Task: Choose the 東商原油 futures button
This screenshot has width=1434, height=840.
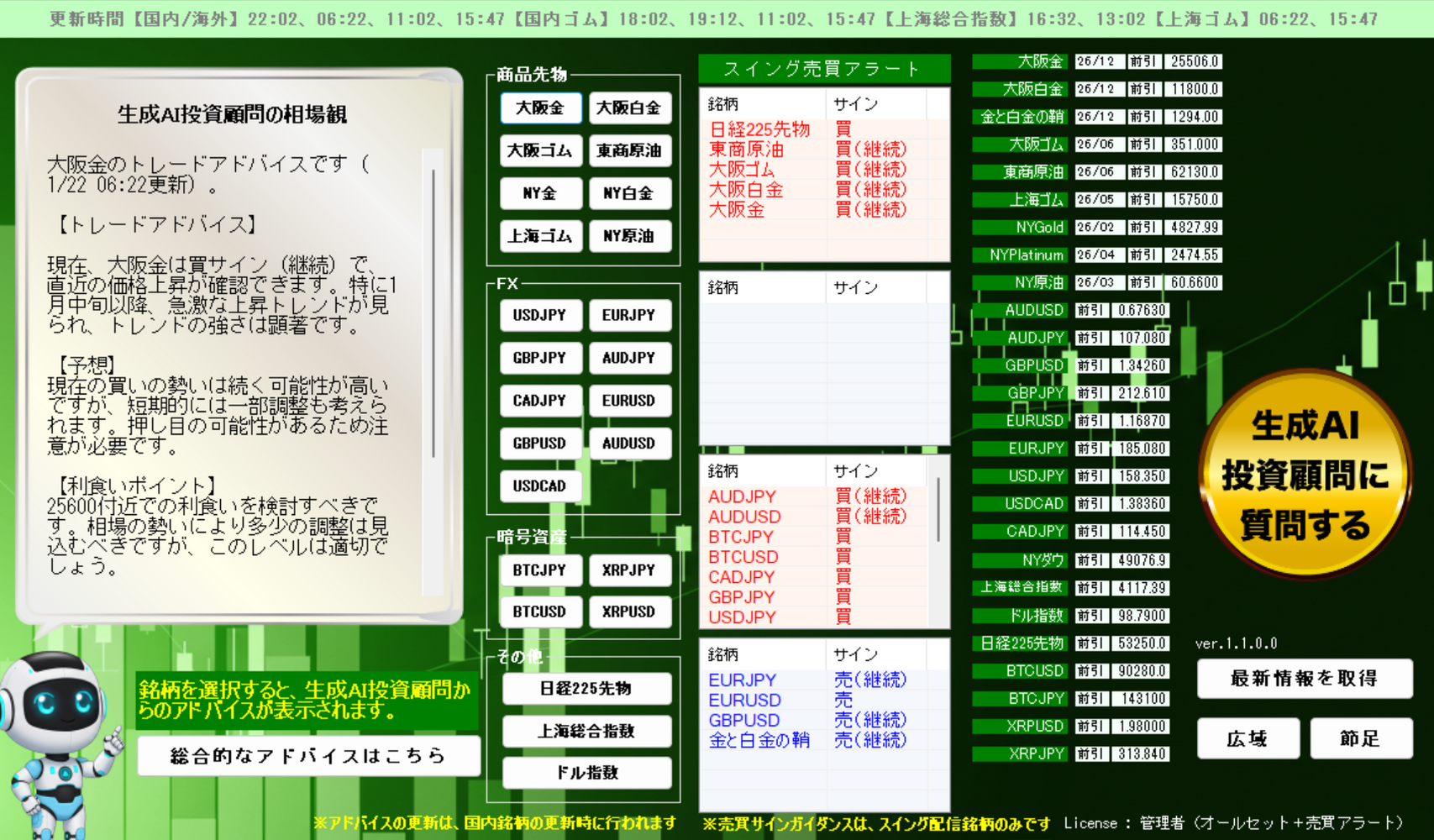Action: point(629,150)
